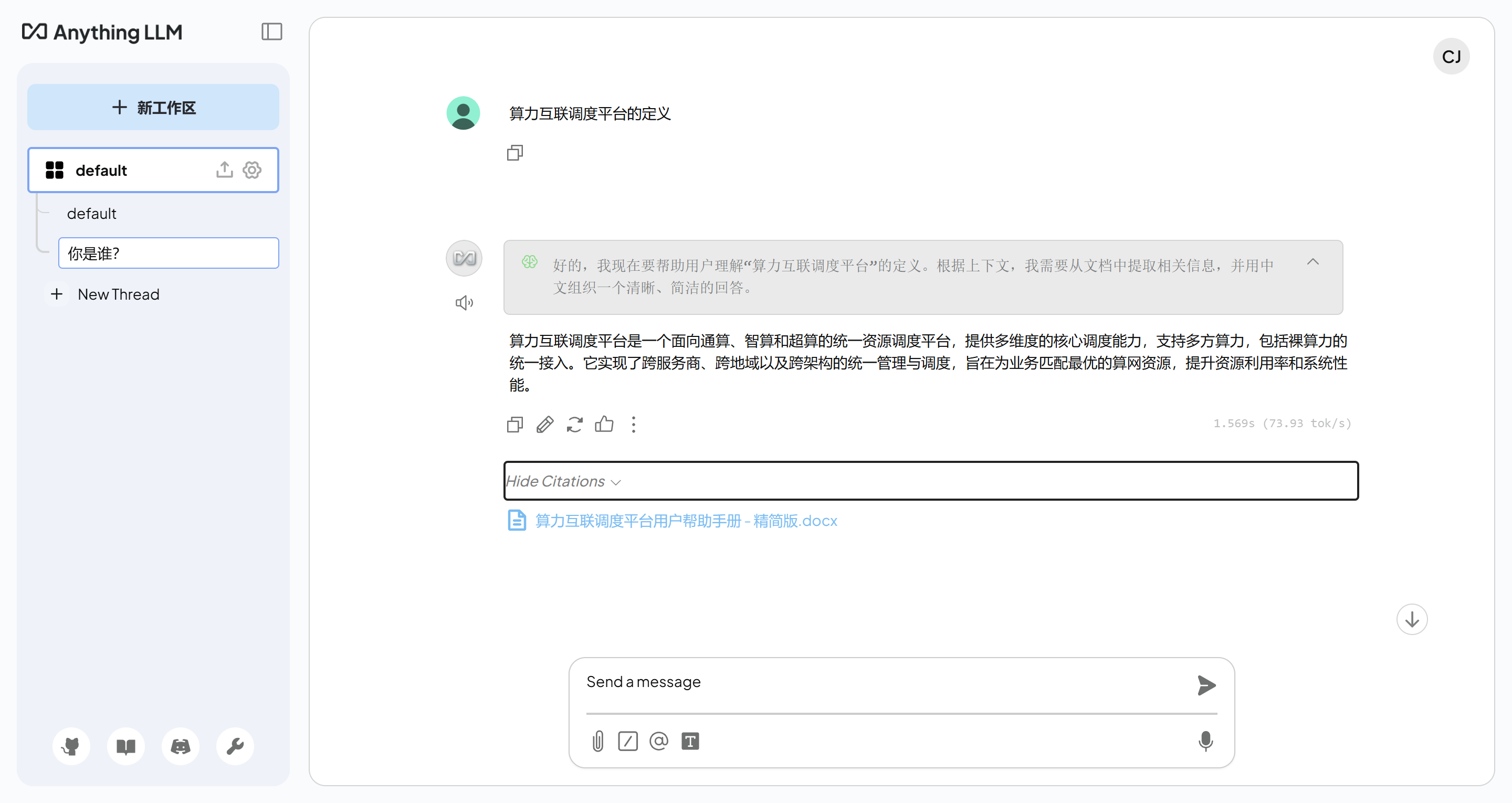The height and width of the screenshot is (803, 1512).
Task: Click the Anything LLM logo
Action: [102, 31]
